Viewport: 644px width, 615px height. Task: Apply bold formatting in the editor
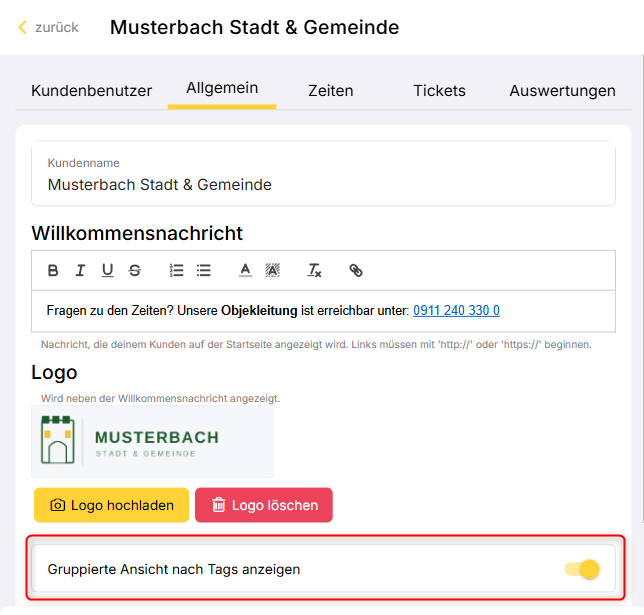(53, 271)
